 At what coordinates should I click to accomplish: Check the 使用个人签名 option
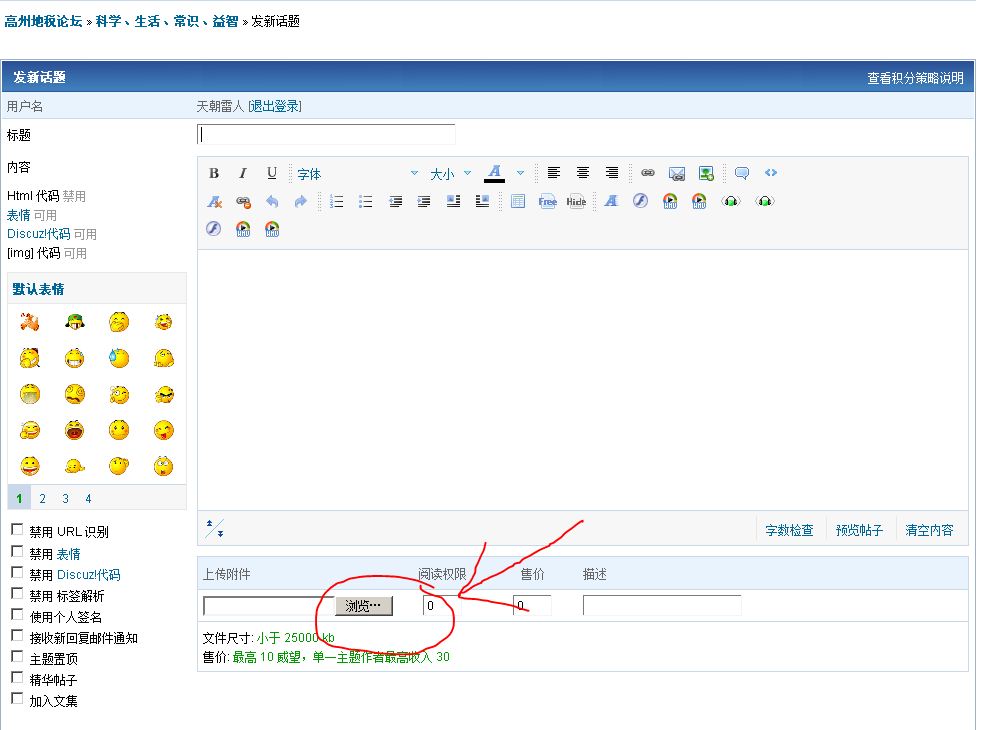tap(17, 615)
